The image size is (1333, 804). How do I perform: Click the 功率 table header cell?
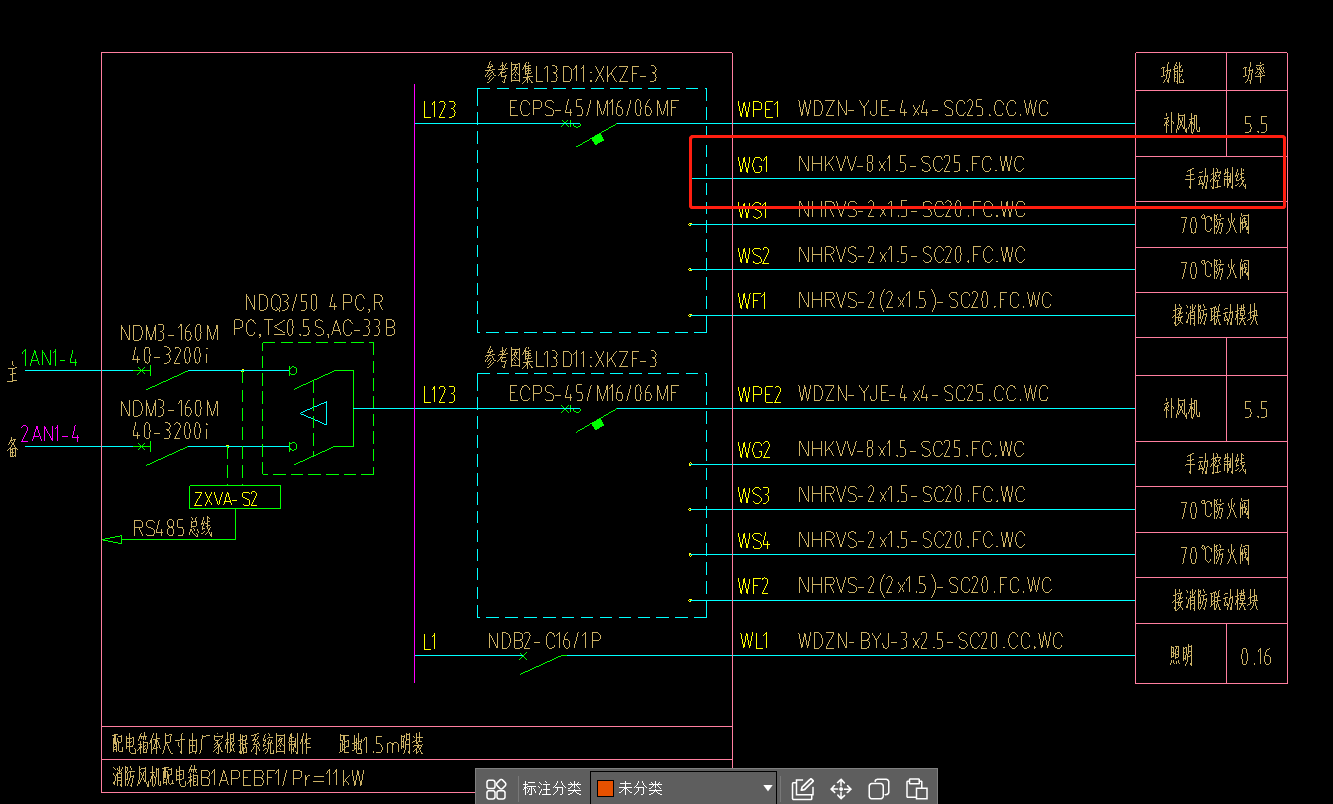tap(1256, 74)
